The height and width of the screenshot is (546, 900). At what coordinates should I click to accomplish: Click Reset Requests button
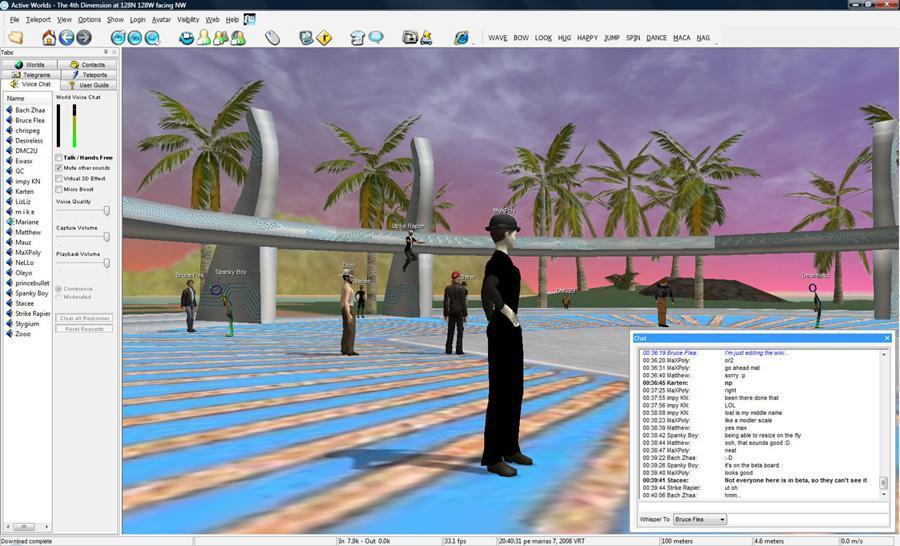pyautogui.click(x=84, y=329)
